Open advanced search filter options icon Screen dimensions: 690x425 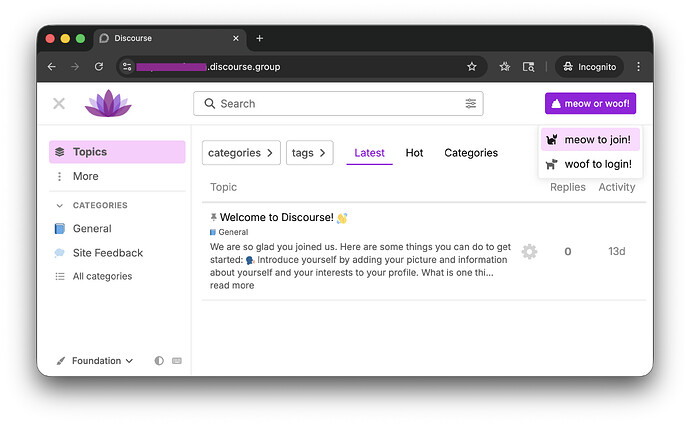470,103
